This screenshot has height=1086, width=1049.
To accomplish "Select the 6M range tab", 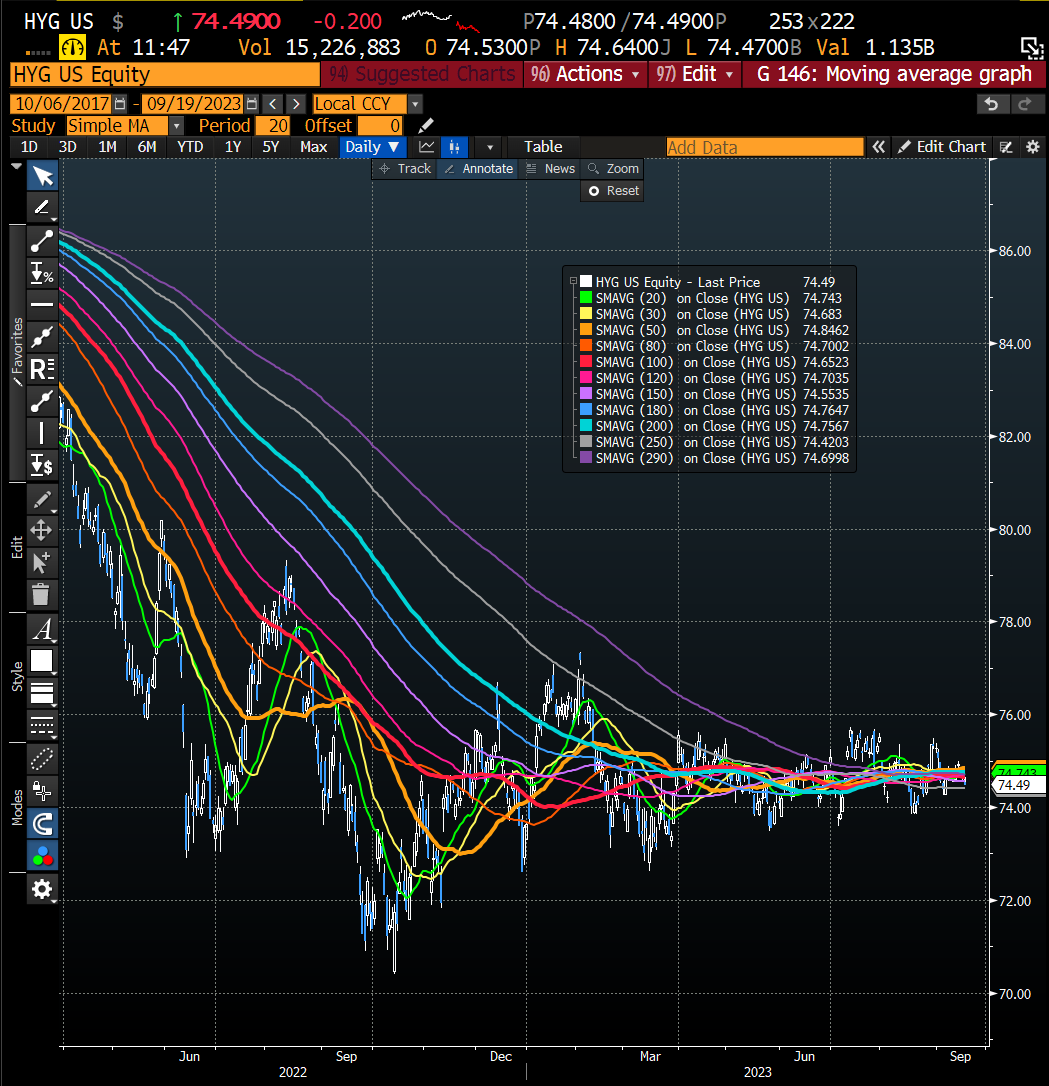I will tap(147, 147).
